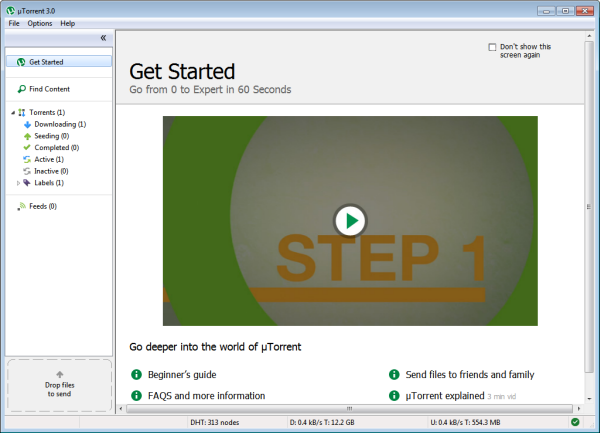The height and width of the screenshot is (433, 600).
Task: Select Get Started in sidebar
Action: (x=59, y=62)
